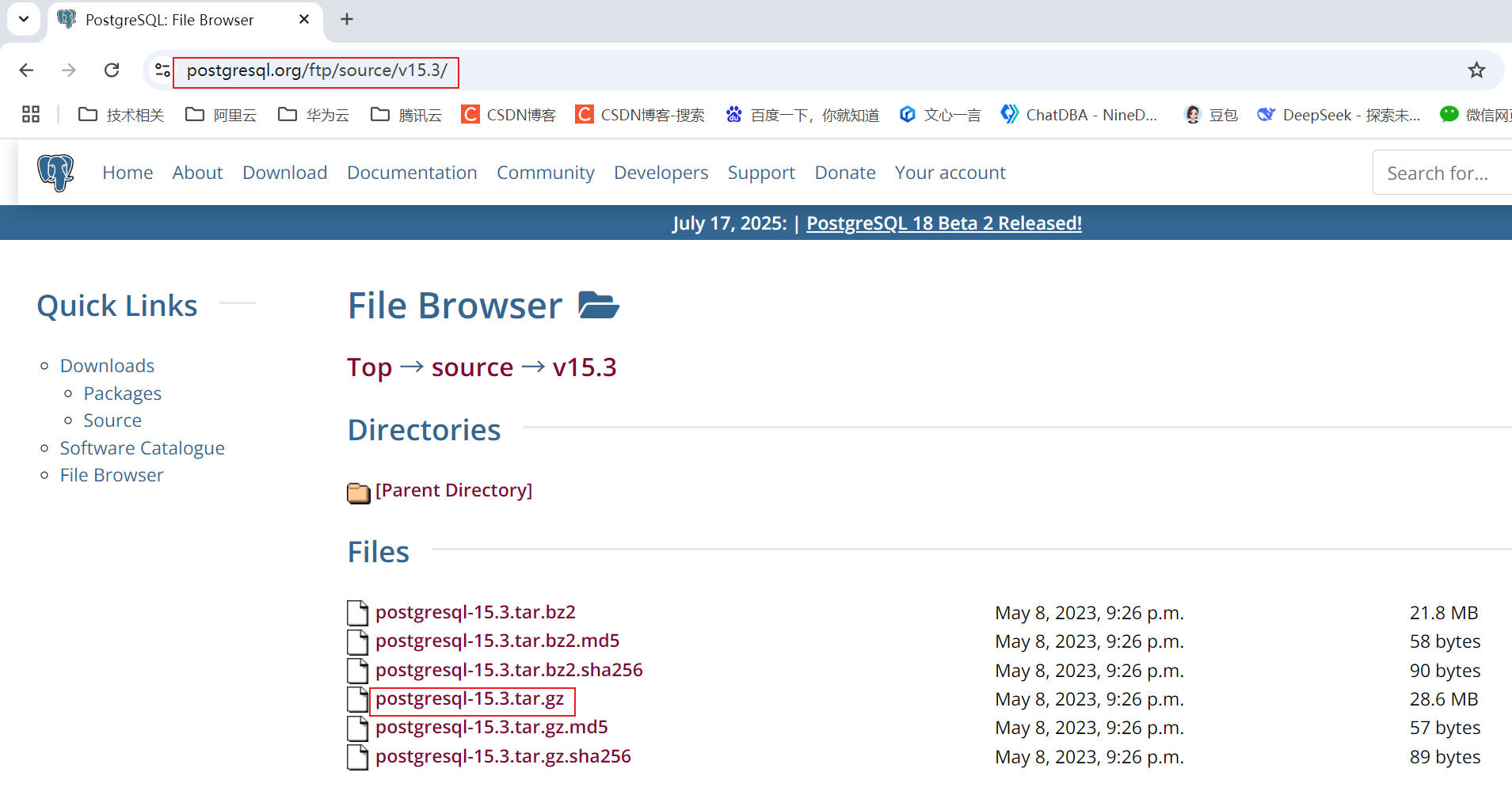
Task: Click file icon beside postgresql-15.3.tar.gz.sha256
Action: click(x=358, y=757)
